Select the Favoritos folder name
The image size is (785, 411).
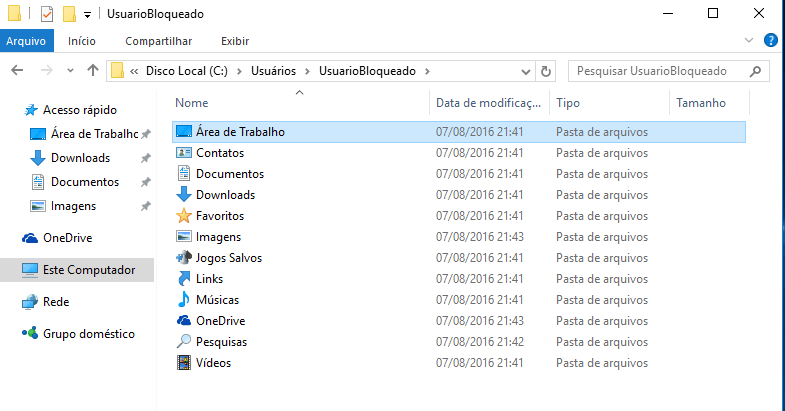click(220, 216)
